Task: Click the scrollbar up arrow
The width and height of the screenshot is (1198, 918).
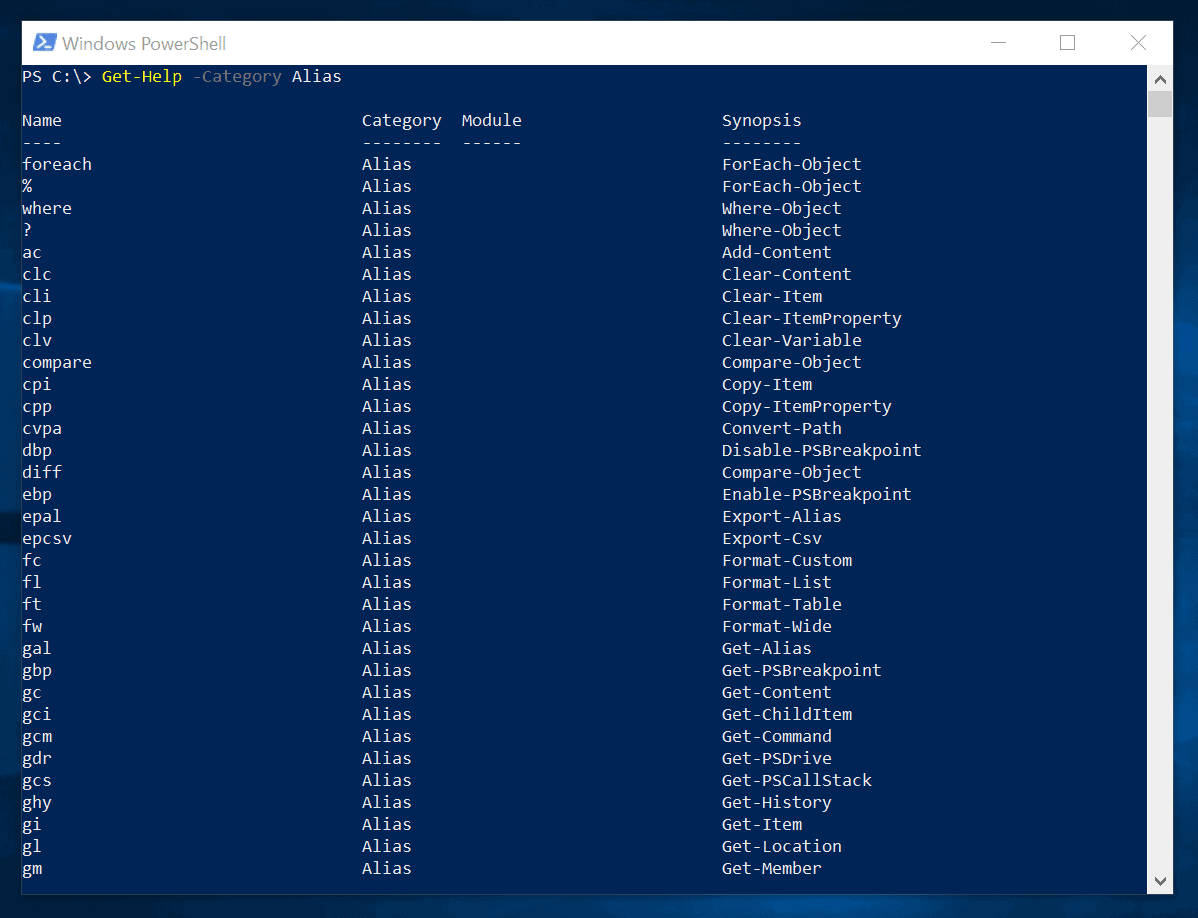Action: pyautogui.click(x=1160, y=79)
